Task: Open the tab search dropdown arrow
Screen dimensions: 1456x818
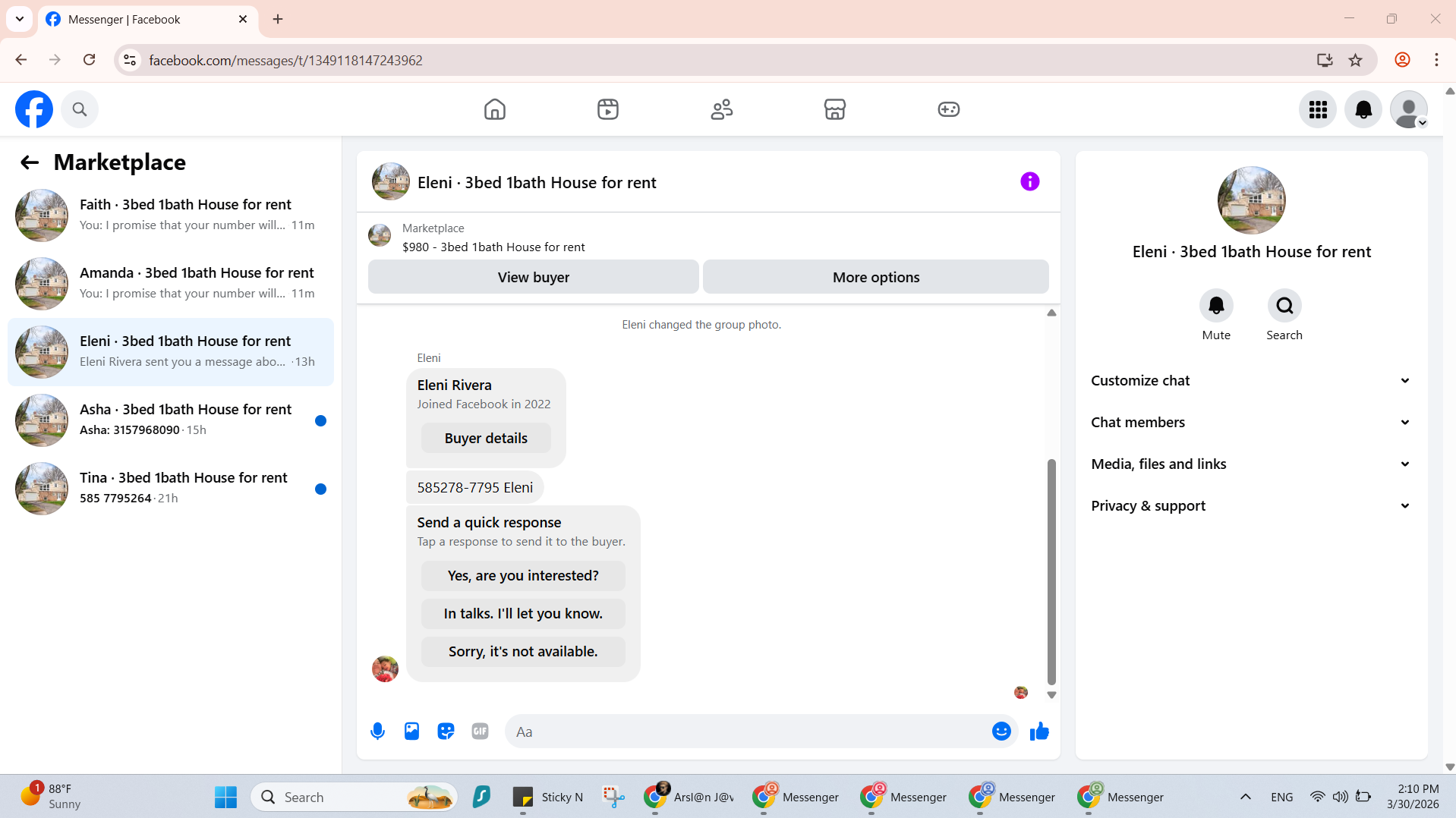Action: pos(20,19)
